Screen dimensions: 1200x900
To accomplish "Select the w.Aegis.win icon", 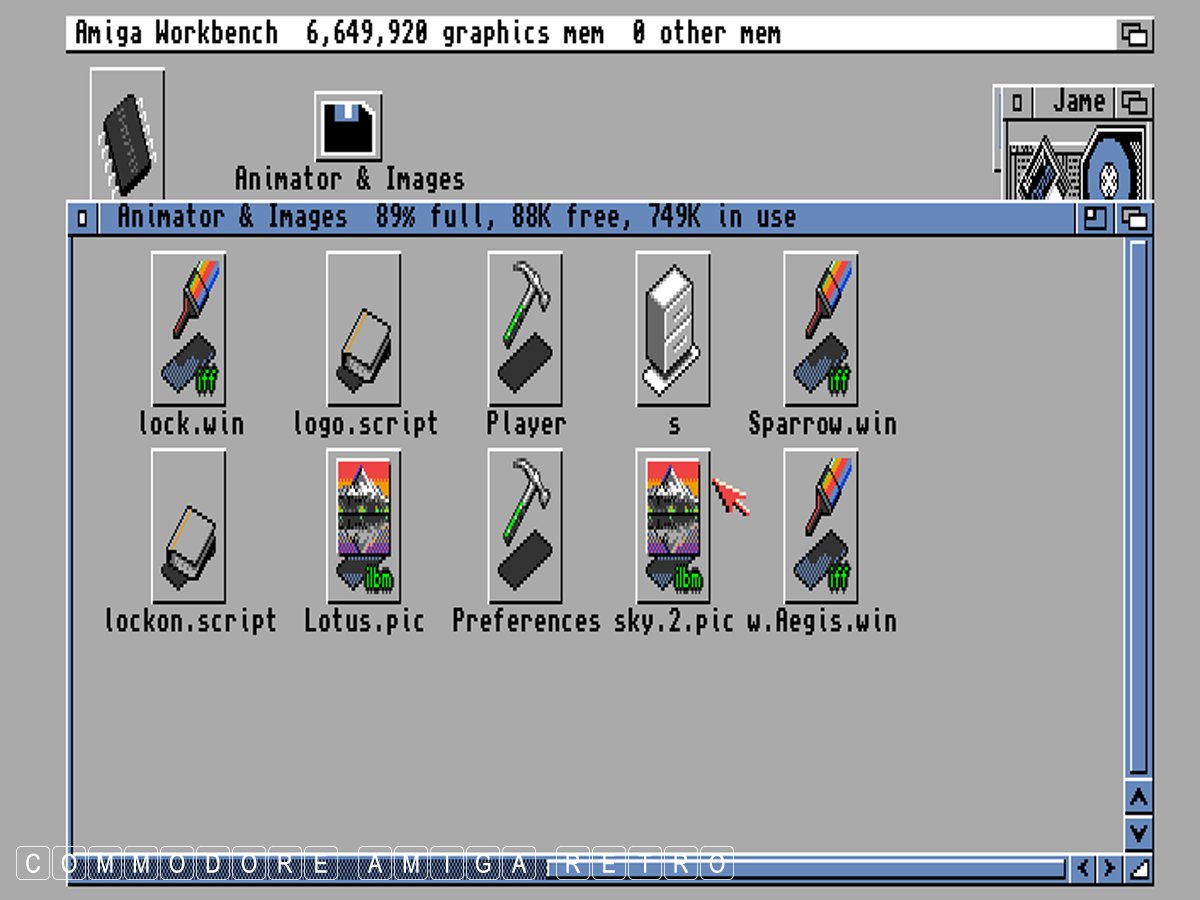I will click(821, 525).
